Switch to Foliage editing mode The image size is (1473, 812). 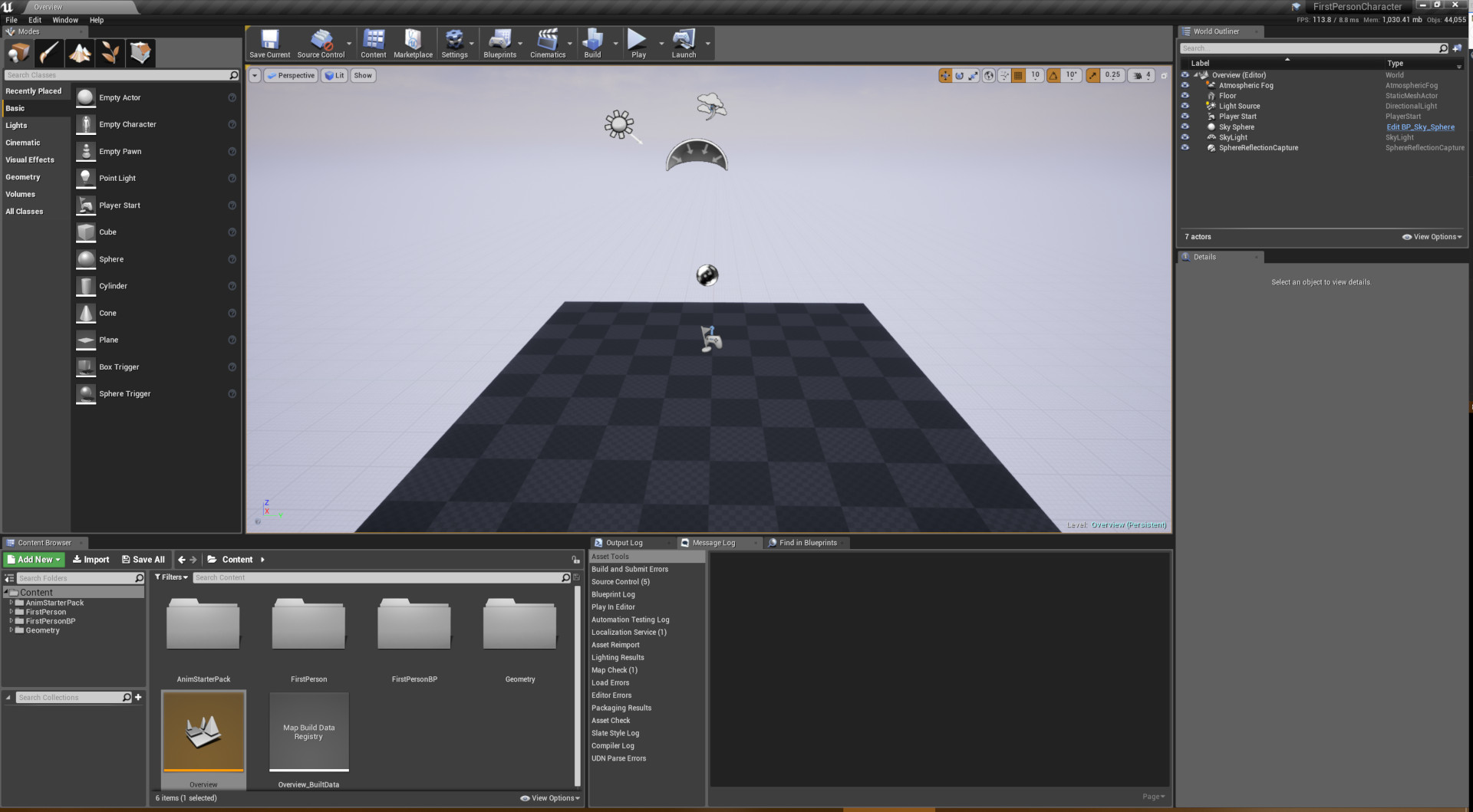pyautogui.click(x=110, y=53)
